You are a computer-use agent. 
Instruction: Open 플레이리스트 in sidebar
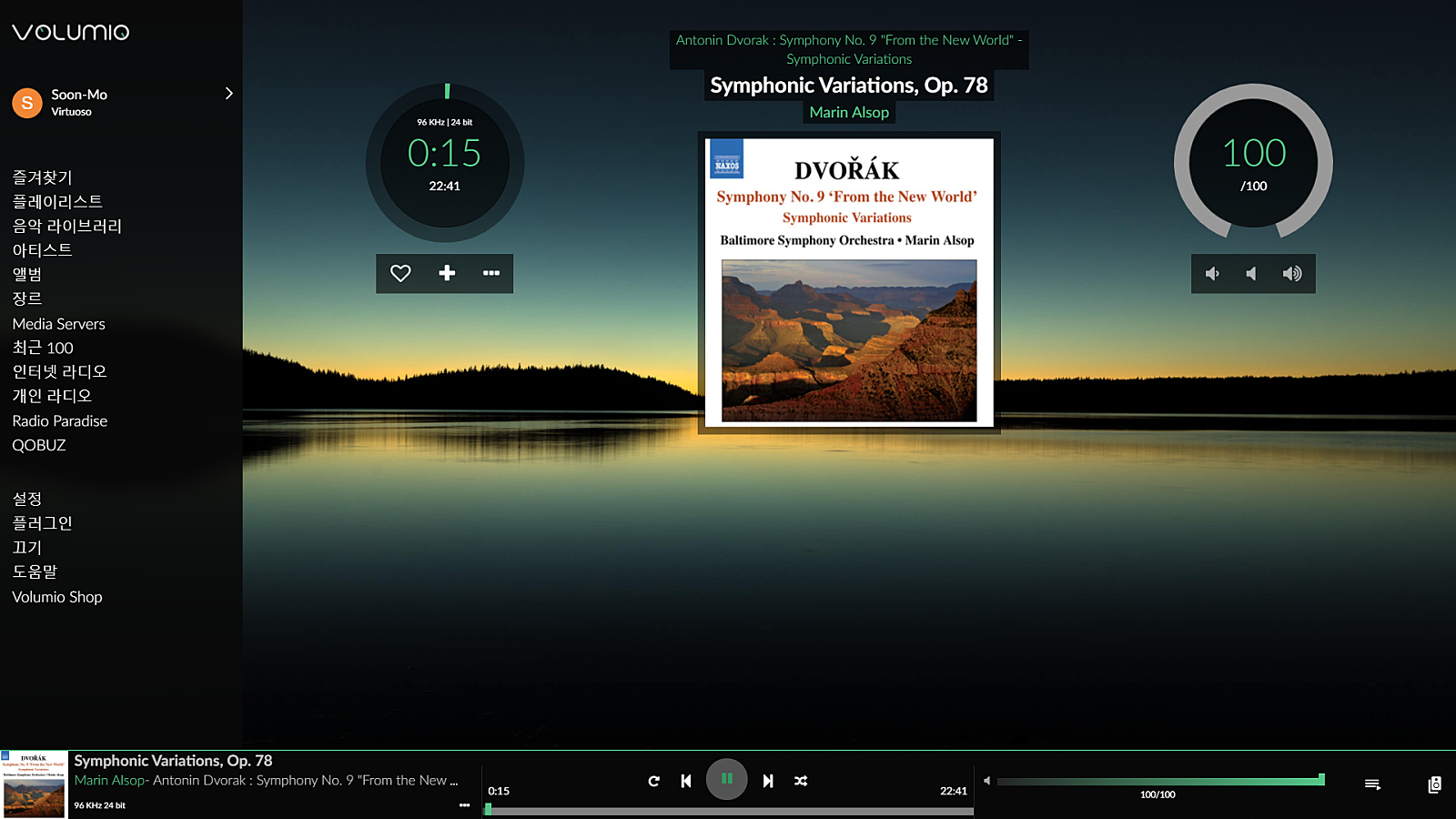pyautogui.click(x=57, y=201)
